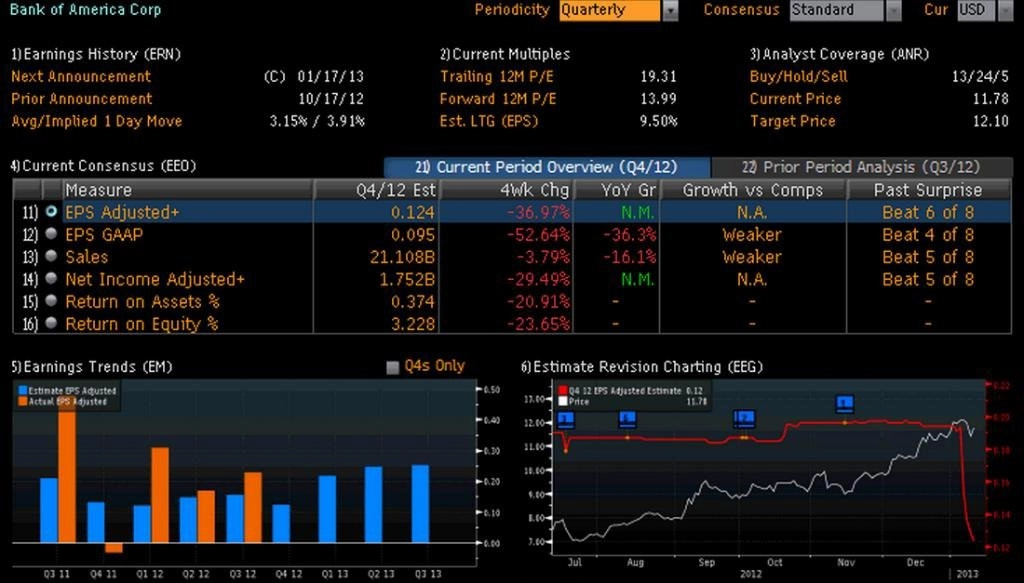Expand the Consensus dropdown arrow
The image size is (1024, 583).
coord(893,10)
